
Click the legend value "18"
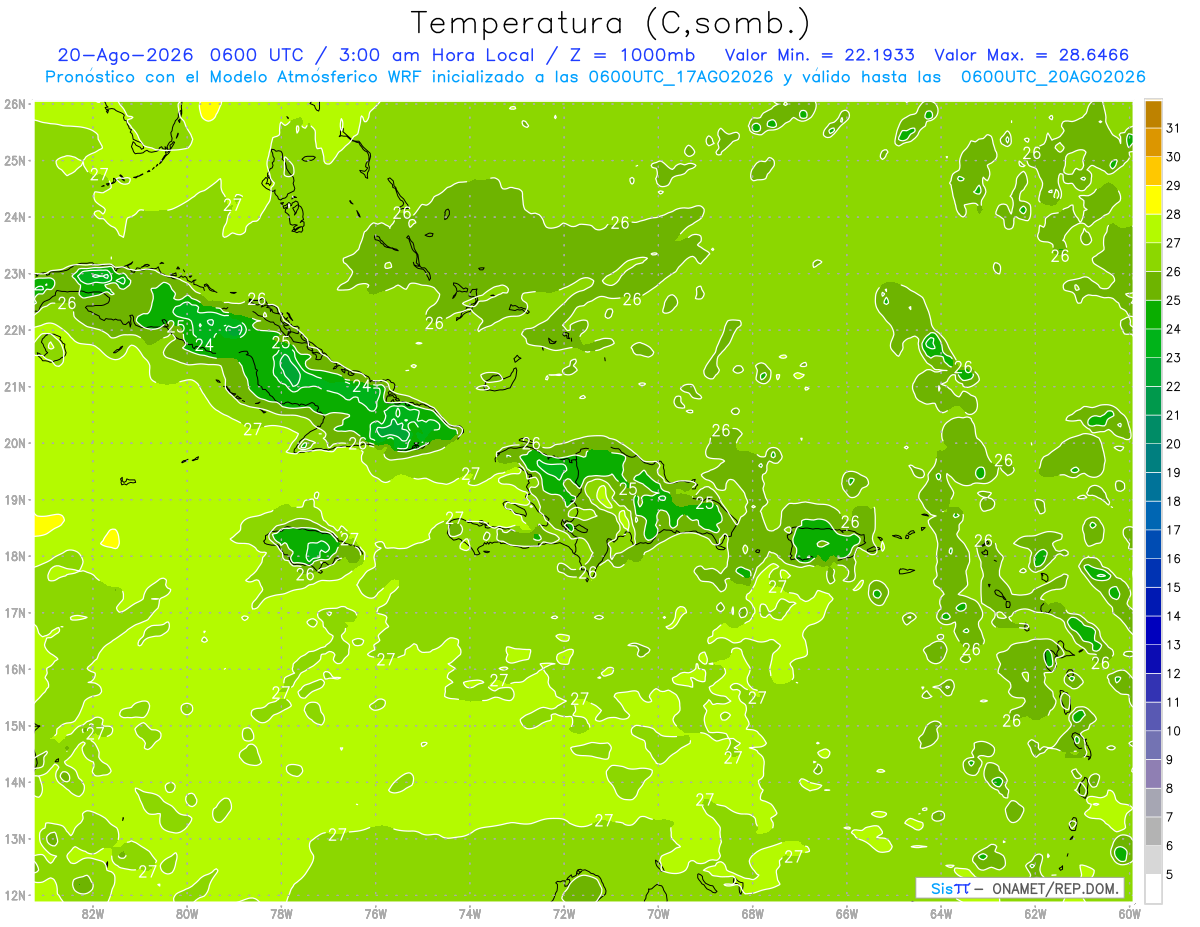click(1173, 501)
